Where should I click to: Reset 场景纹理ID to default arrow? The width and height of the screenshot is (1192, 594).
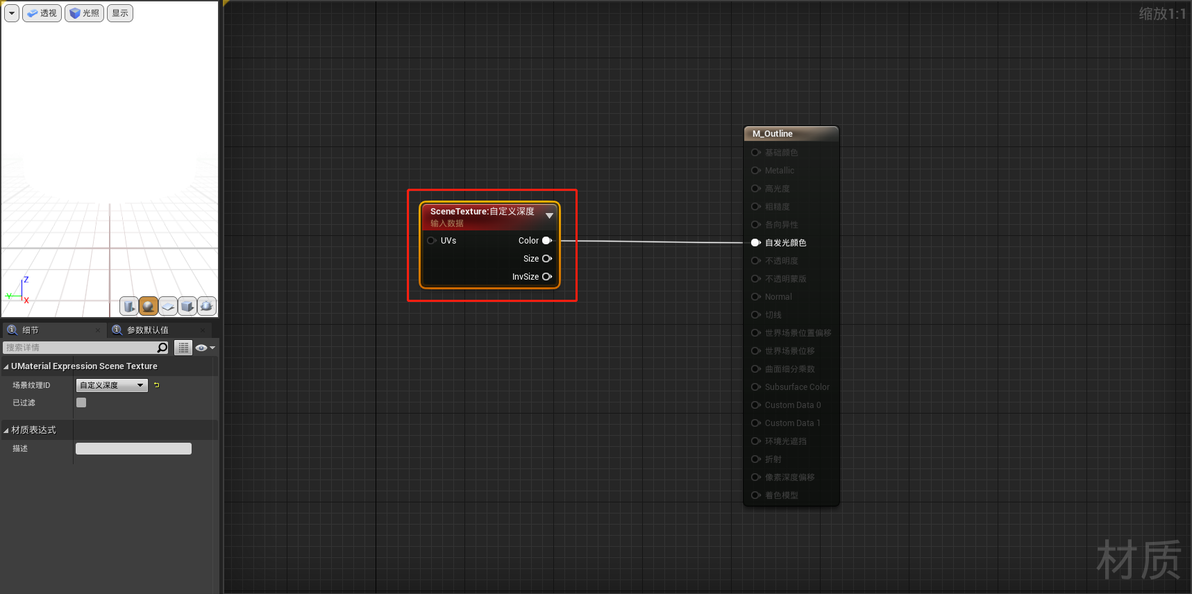click(157, 386)
